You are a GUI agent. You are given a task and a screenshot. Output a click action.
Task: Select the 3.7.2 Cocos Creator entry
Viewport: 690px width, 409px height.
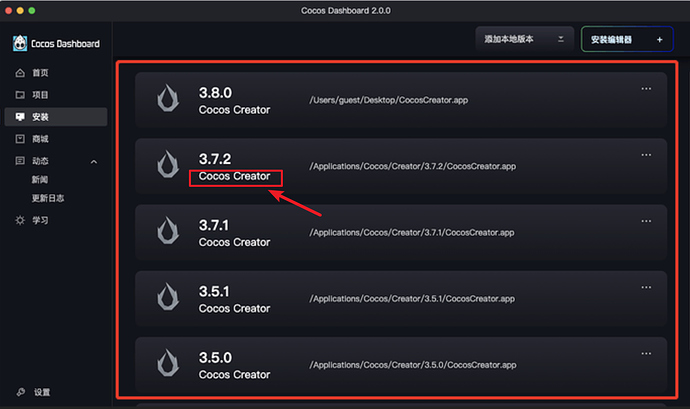coord(401,166)
